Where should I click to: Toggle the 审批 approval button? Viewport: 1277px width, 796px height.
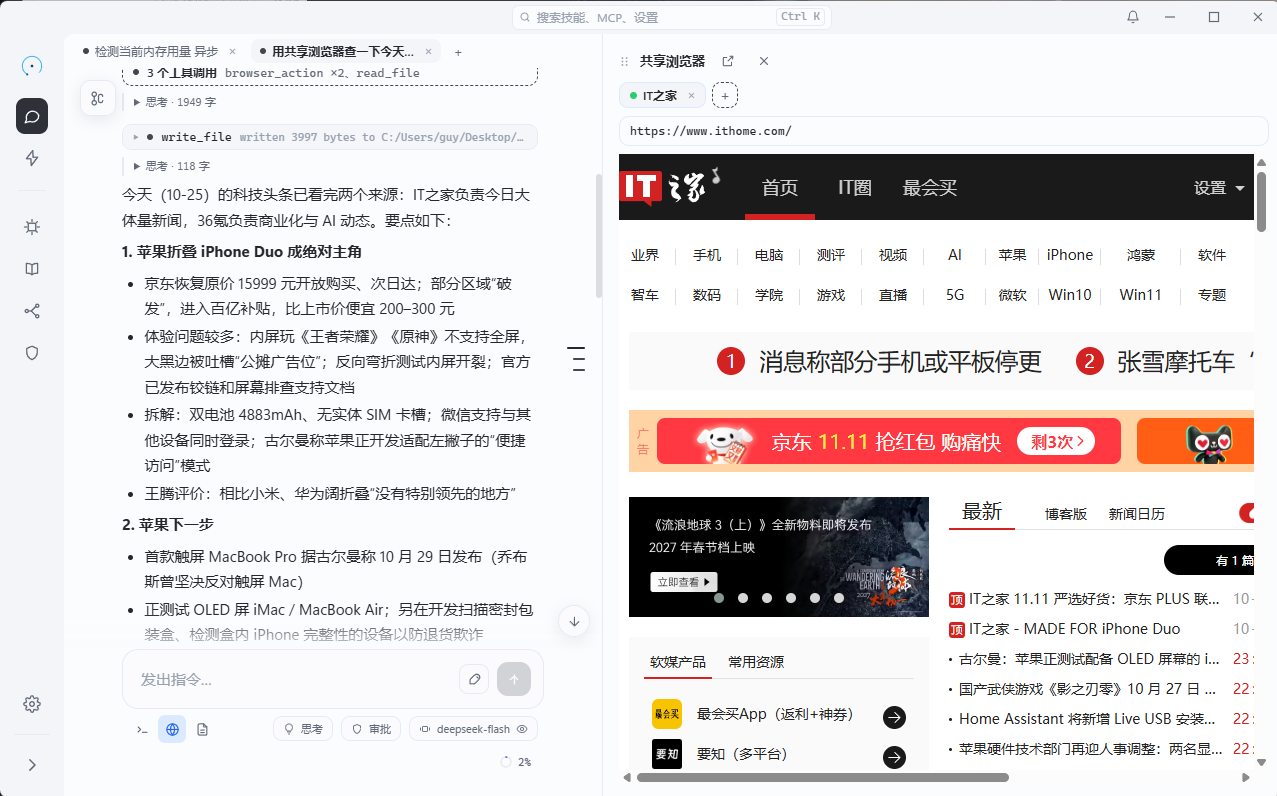tap(371, 729)
